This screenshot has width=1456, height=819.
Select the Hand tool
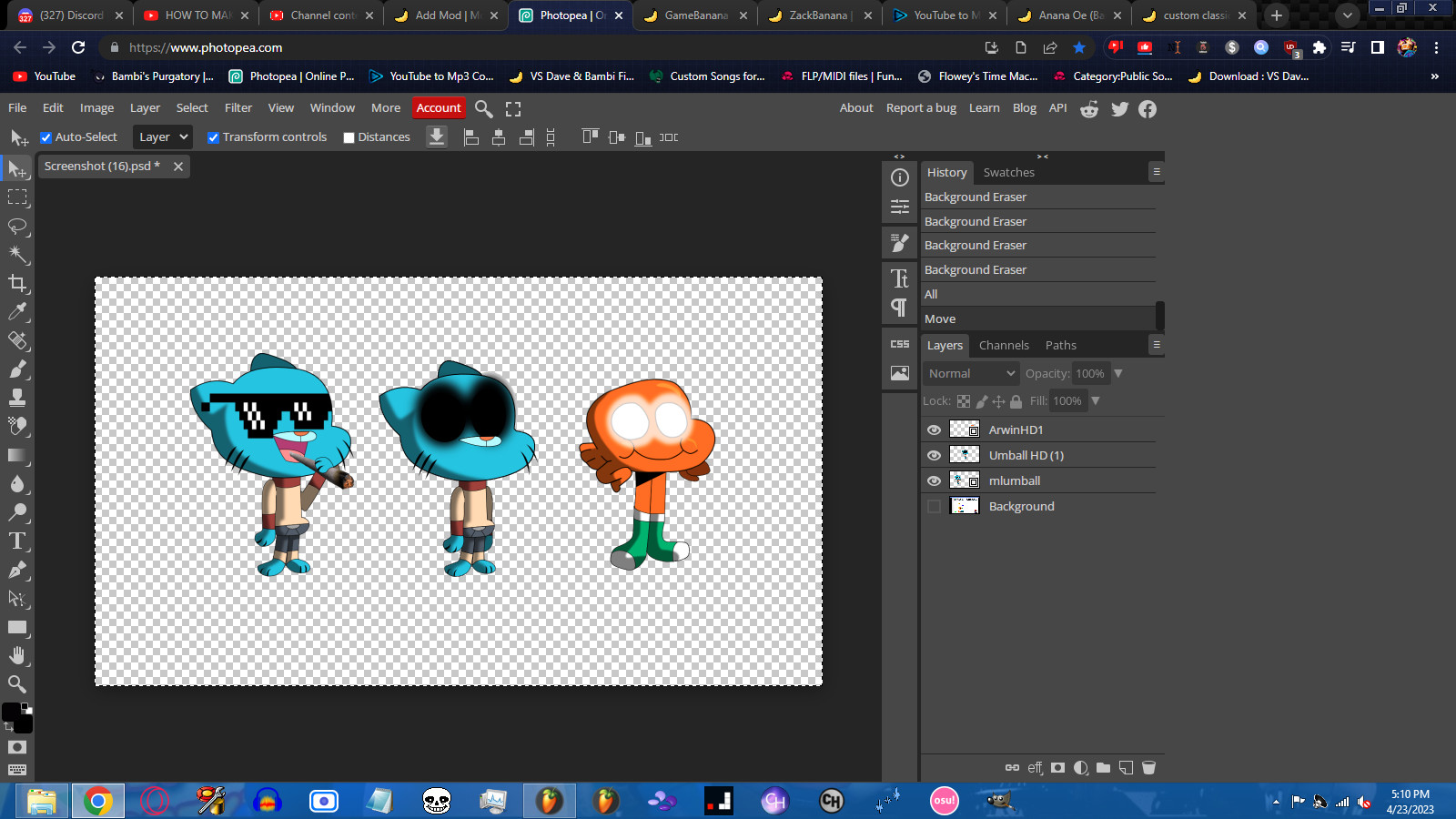[17, 655]
